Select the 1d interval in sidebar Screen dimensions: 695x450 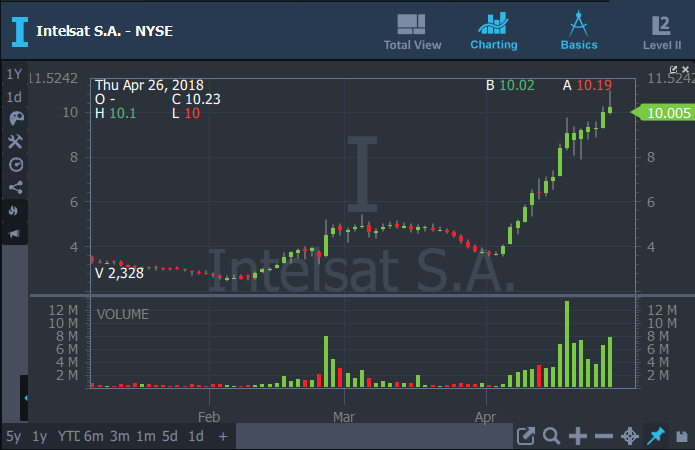click(x=14, y=97)
